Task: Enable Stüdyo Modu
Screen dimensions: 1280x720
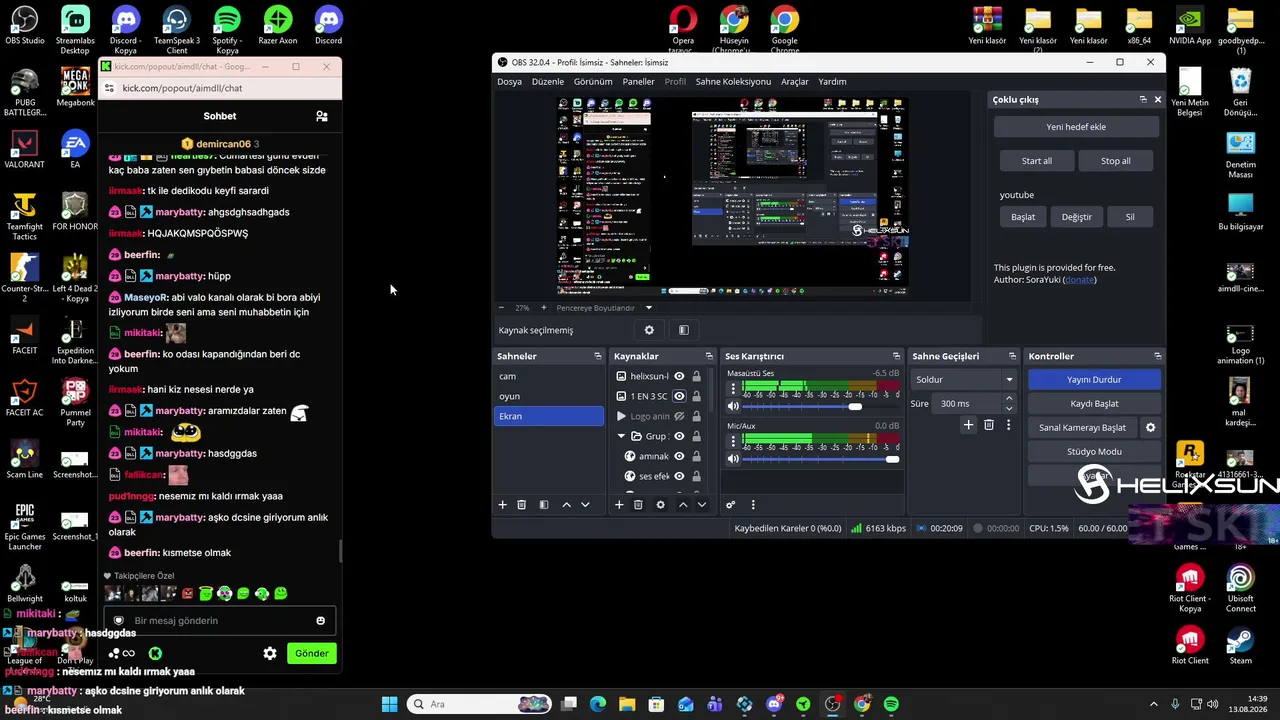Action: coord(1094,452)
